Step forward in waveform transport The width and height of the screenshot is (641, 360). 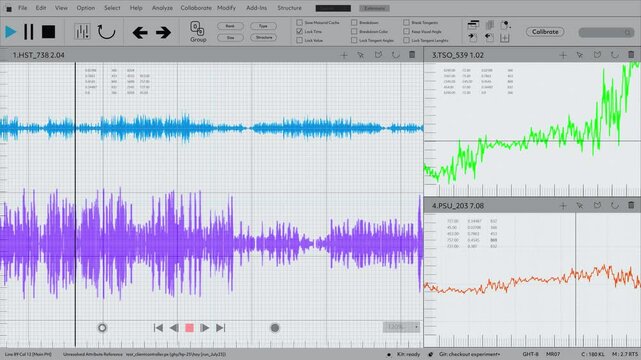coord(205,328)
